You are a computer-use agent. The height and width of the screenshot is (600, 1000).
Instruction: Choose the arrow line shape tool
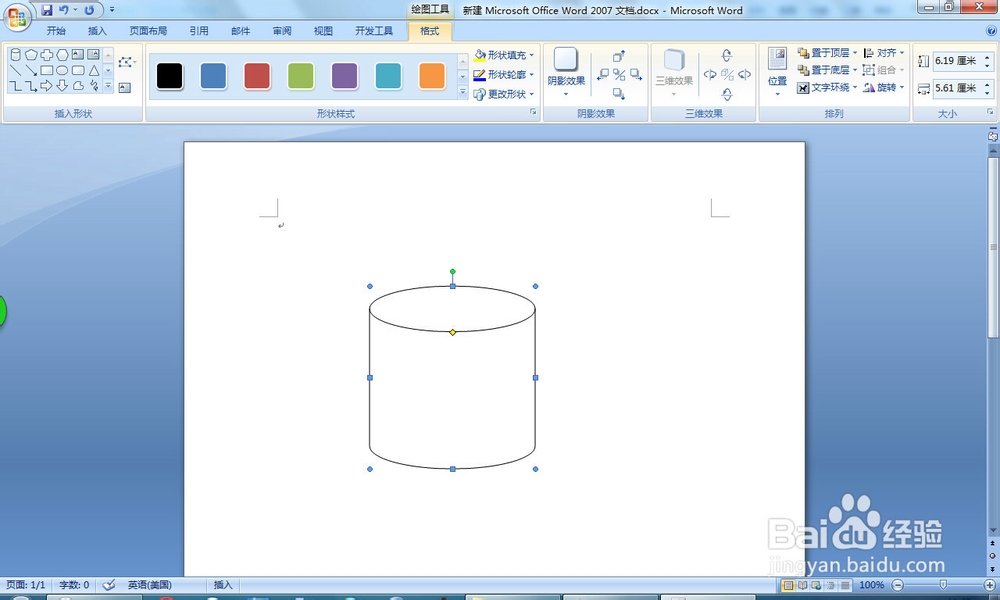pyautogui.click(x=31, y=70)
